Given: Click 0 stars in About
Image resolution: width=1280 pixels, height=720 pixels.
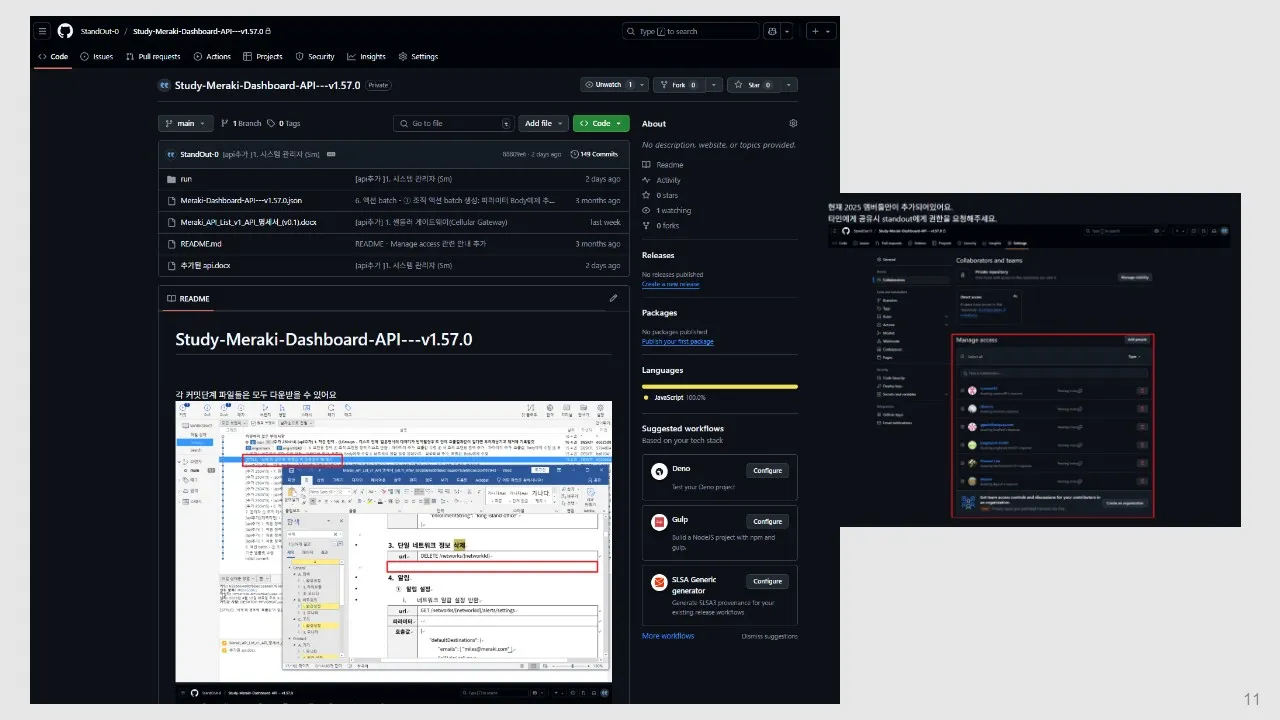Looking at the screenshot, I should [x=660, y=195].
